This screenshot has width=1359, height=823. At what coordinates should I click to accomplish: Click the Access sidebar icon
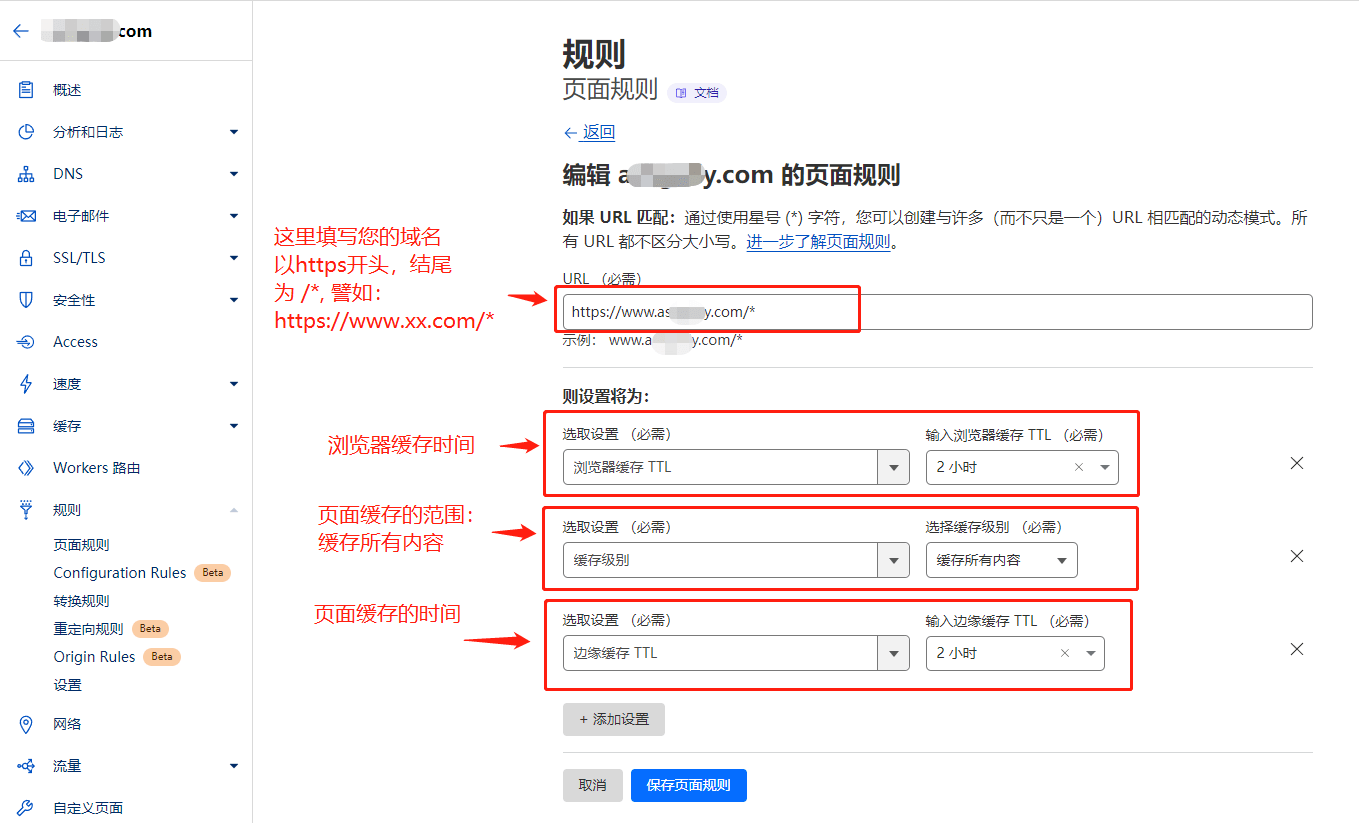click(26, 342)
